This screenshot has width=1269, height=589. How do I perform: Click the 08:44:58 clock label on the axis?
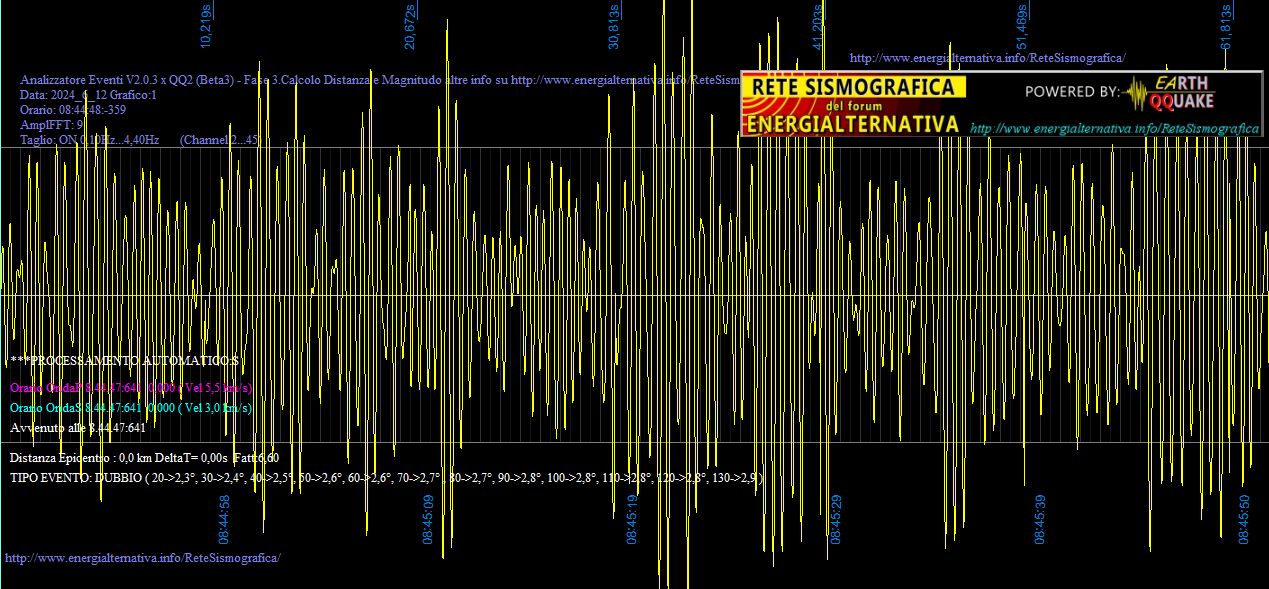pyautogui.click(x=225, y=519)
